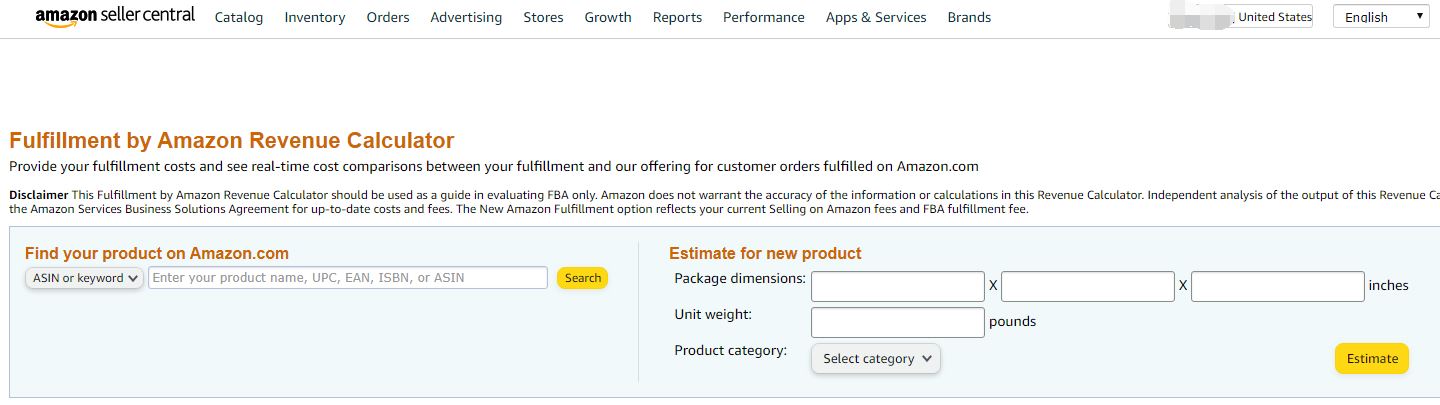The height and width of the screenshot is (405, 1440).
Task: Expand the ASIN or keyword dropdown
Action: point(84,278)
